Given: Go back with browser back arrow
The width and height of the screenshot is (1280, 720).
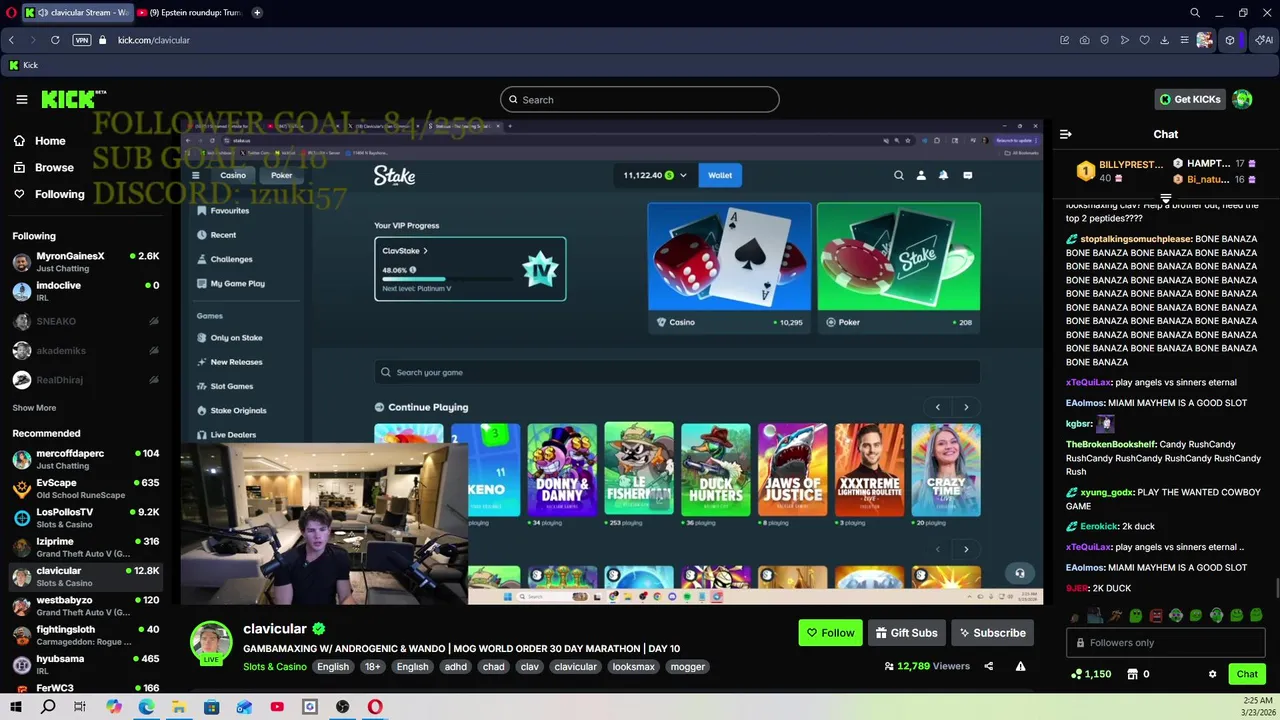Looking at the screenshot, I should (x=11, y=40).
